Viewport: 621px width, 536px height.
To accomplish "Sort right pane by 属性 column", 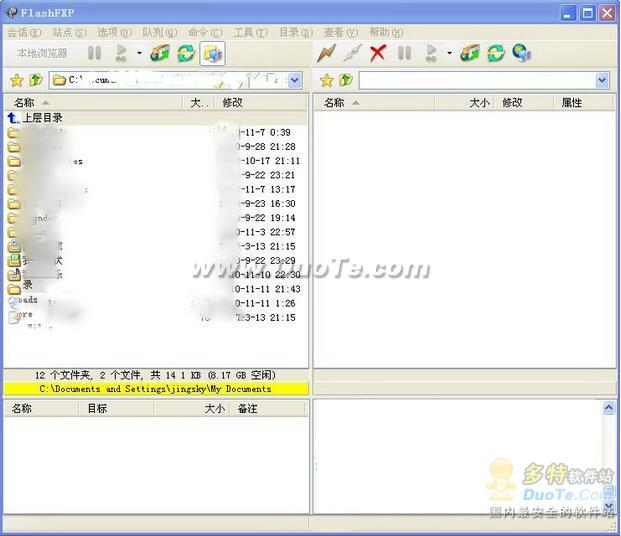I will coord(584,103).
